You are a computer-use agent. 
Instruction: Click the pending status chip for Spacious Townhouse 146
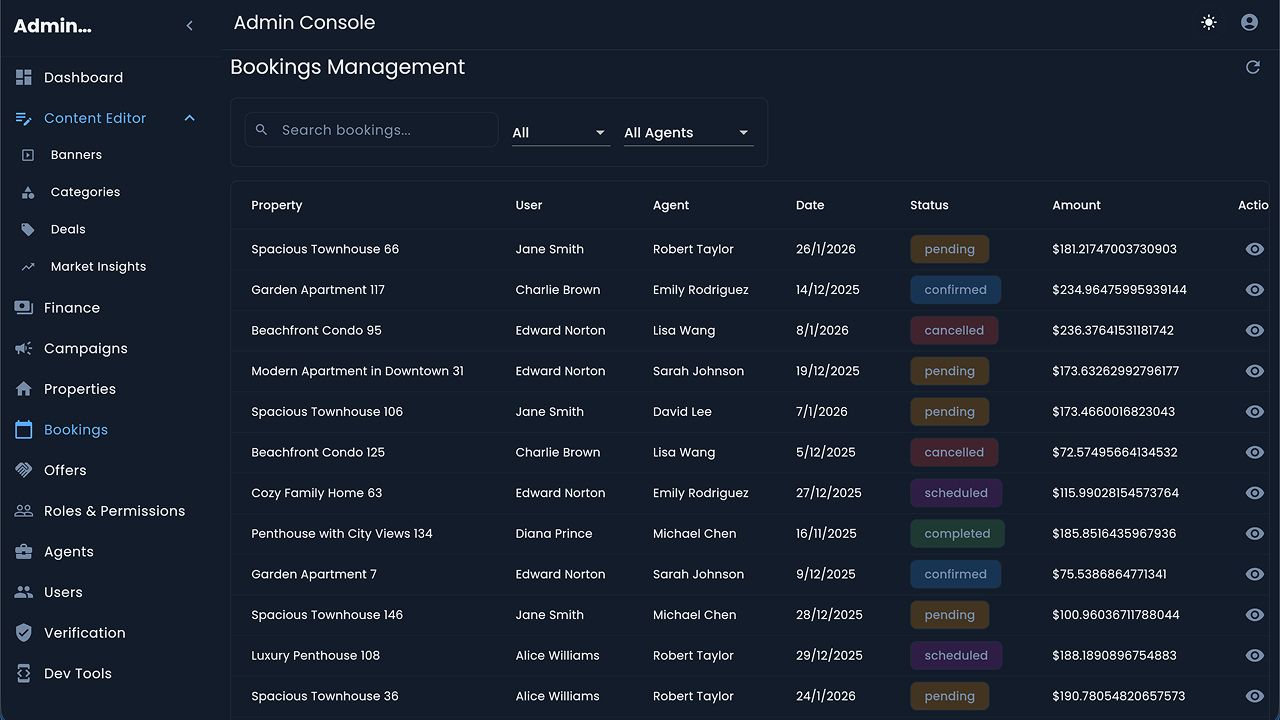[949, 615]
